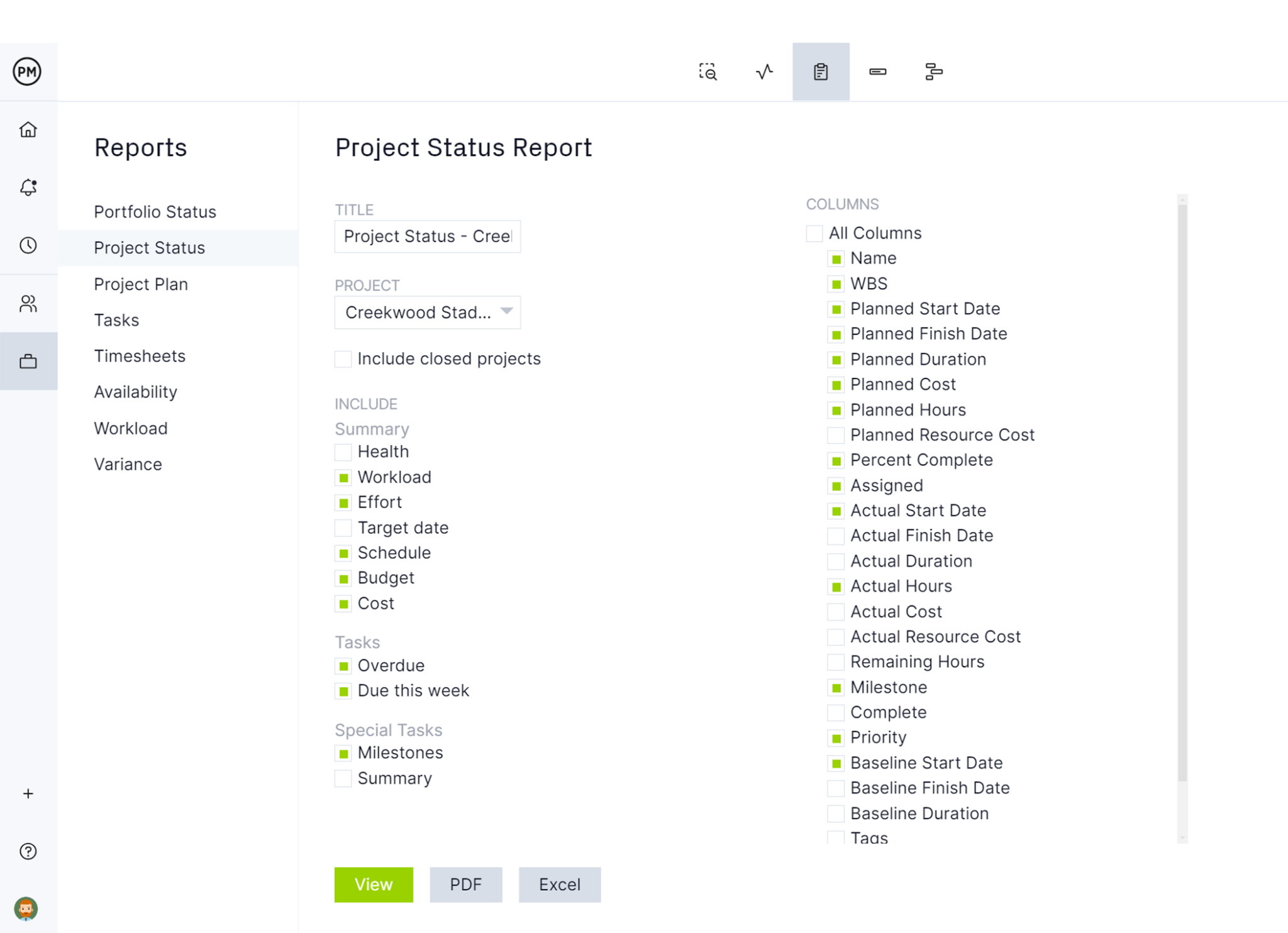Switch to the Variance report
Viewport: 1288px width, 933px height.
point(128,464)
